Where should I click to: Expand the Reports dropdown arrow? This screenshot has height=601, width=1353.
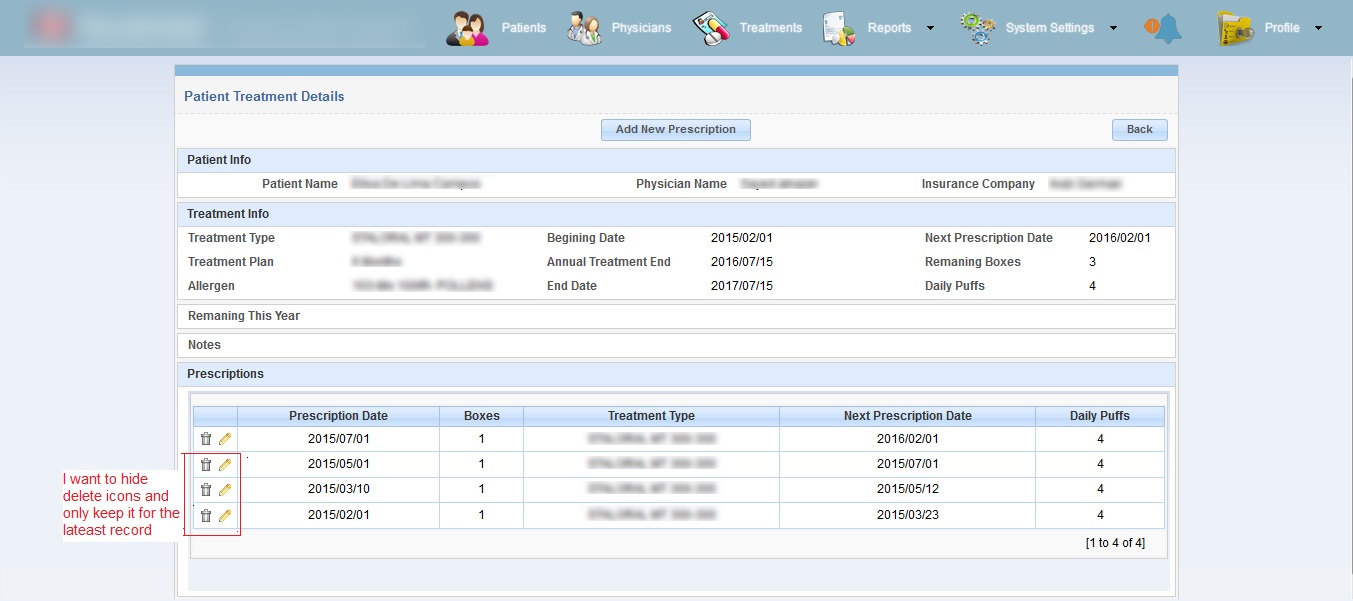pos(930,28)
